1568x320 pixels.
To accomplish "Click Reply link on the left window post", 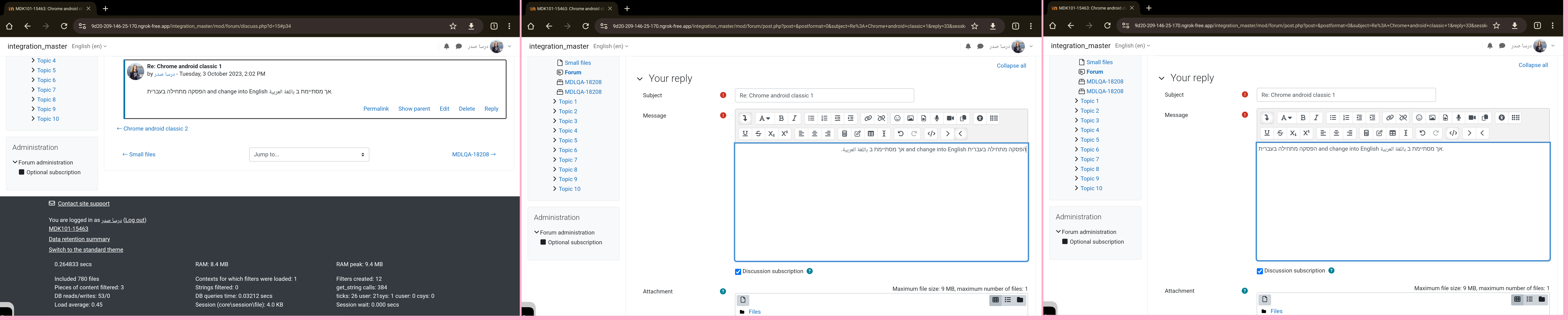I will click(x=491, y=109).
